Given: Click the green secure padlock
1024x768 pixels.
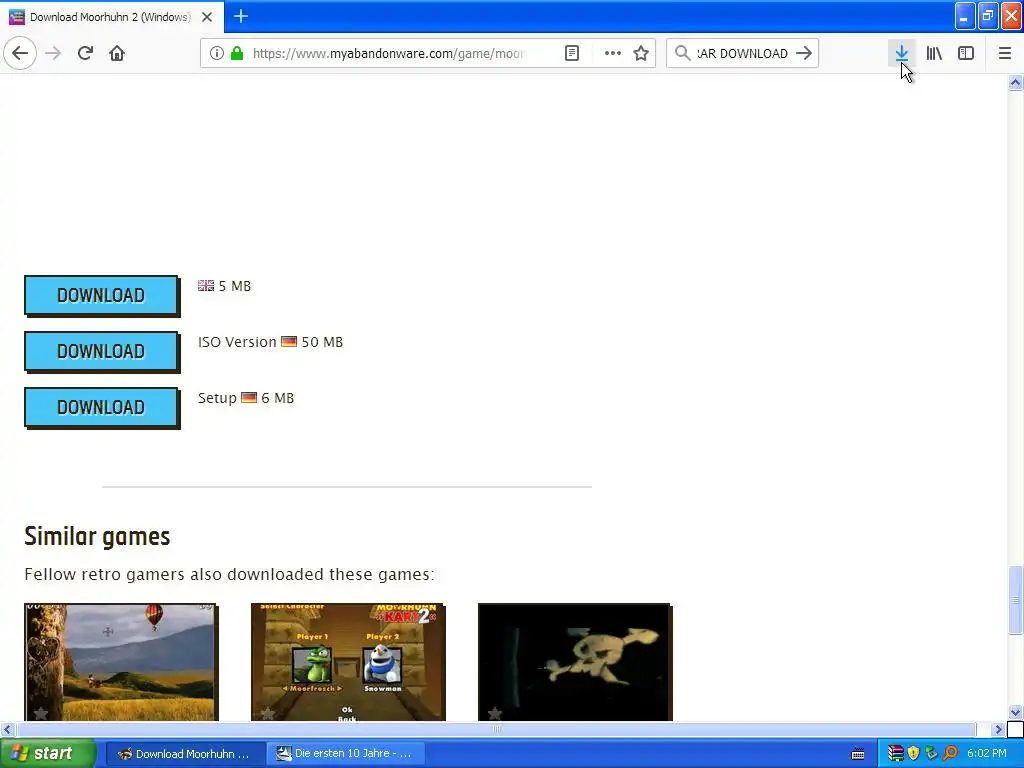Looking at the screenshot, I should pos(237,53).
